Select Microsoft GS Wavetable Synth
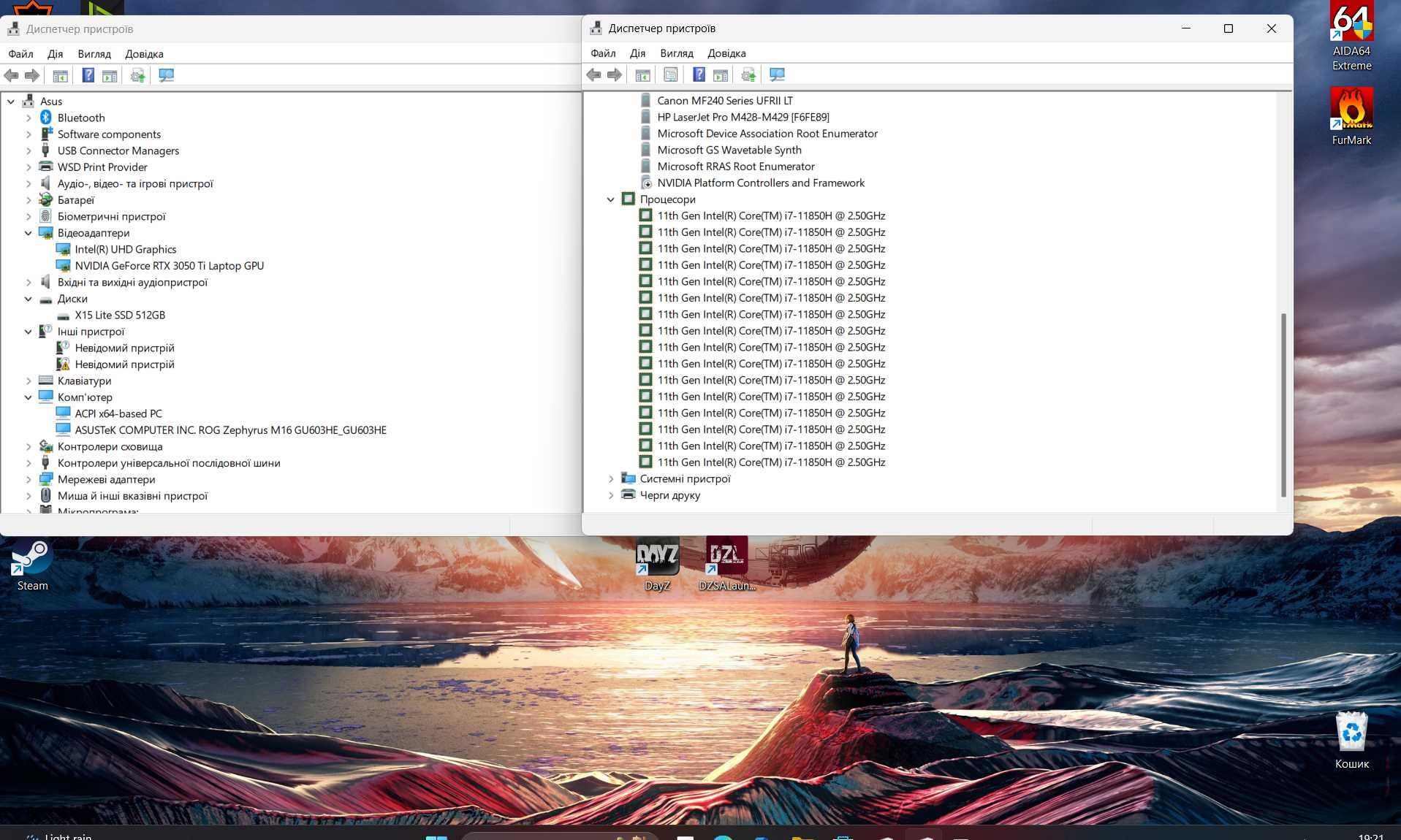The image size is (1401, 840). click(729, 150)
